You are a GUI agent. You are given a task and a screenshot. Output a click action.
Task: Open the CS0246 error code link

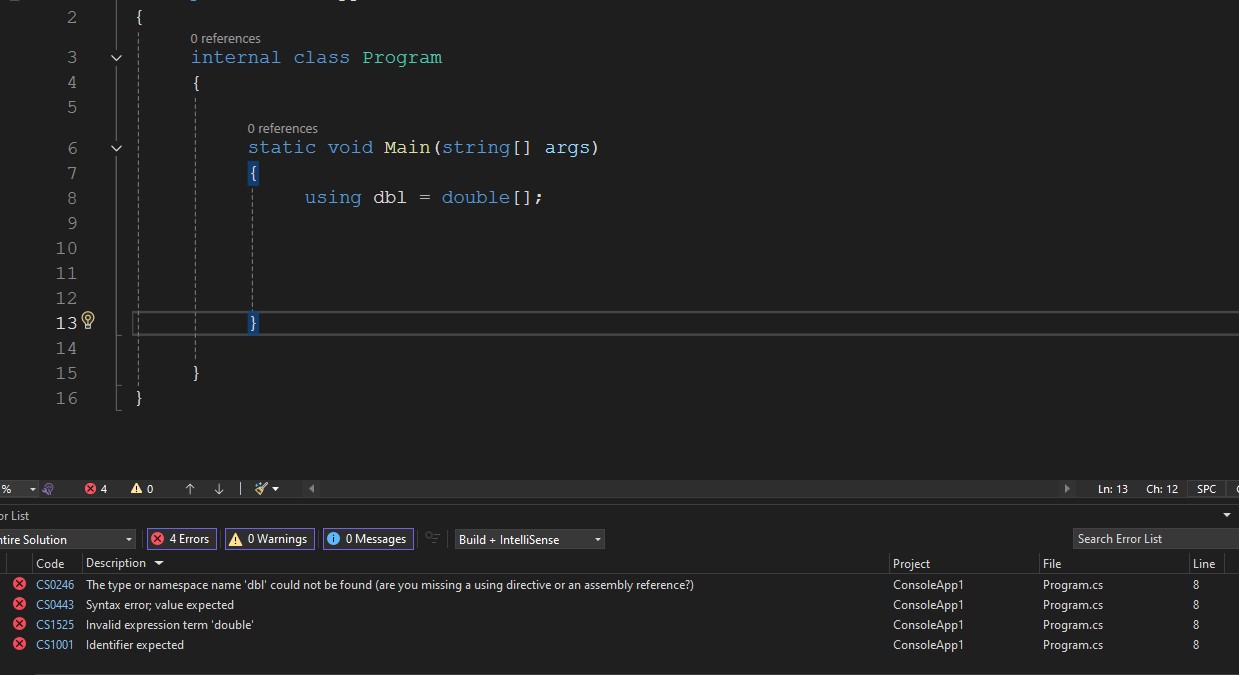55,584
